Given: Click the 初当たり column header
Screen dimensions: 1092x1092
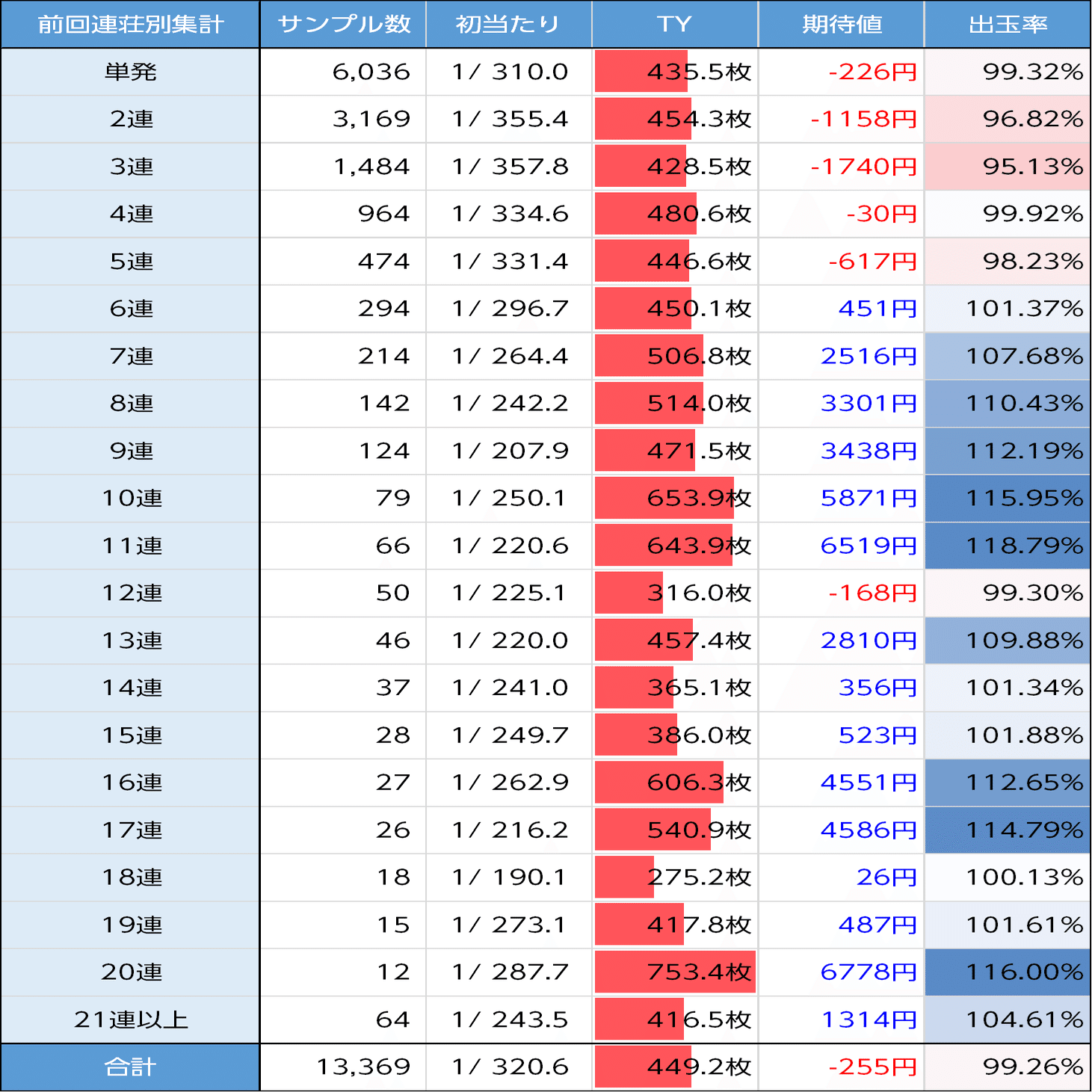Looking at the screenshot, I should pyautogui.click(x=509, y=24).
